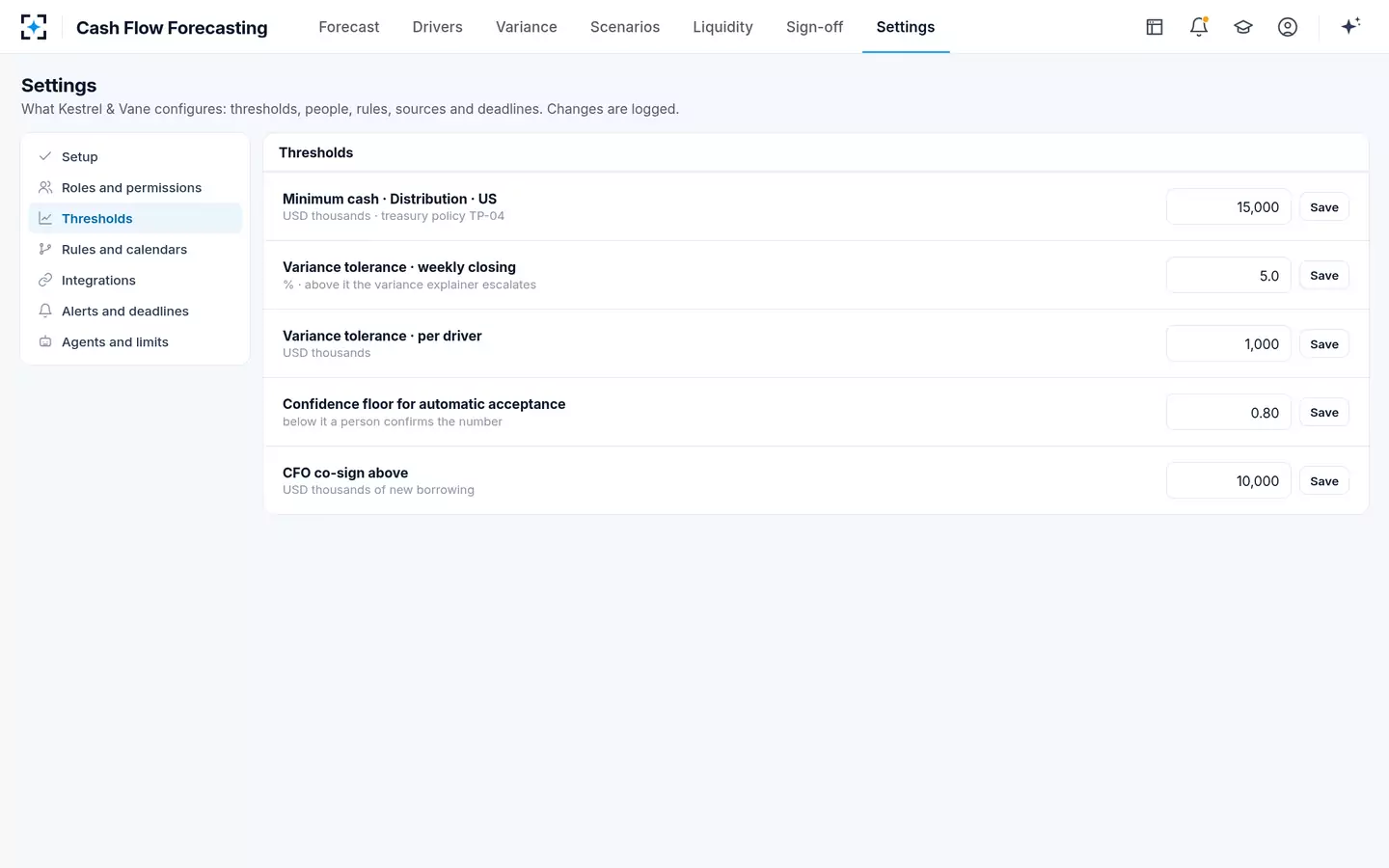Open Agents and limits section
Screen dimensions: 1389x868
pos(135,341)
